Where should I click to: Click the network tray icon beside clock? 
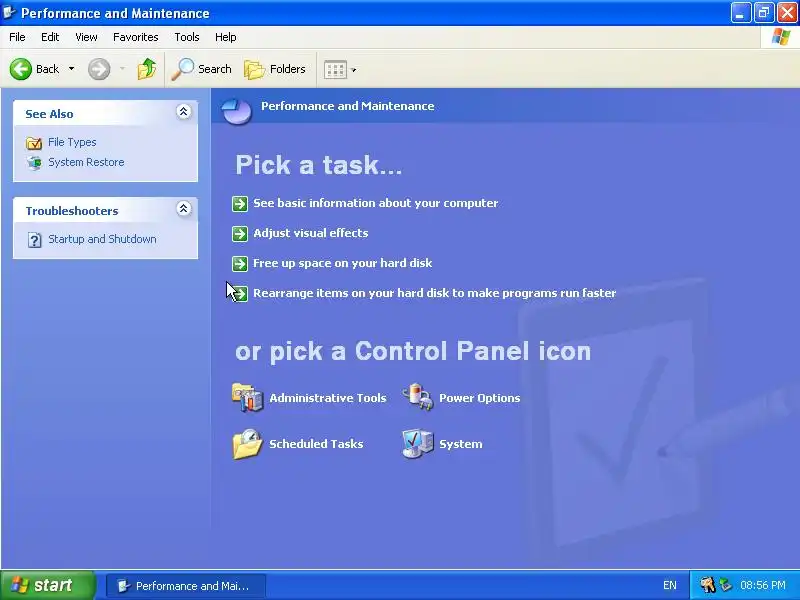[726, 585]
